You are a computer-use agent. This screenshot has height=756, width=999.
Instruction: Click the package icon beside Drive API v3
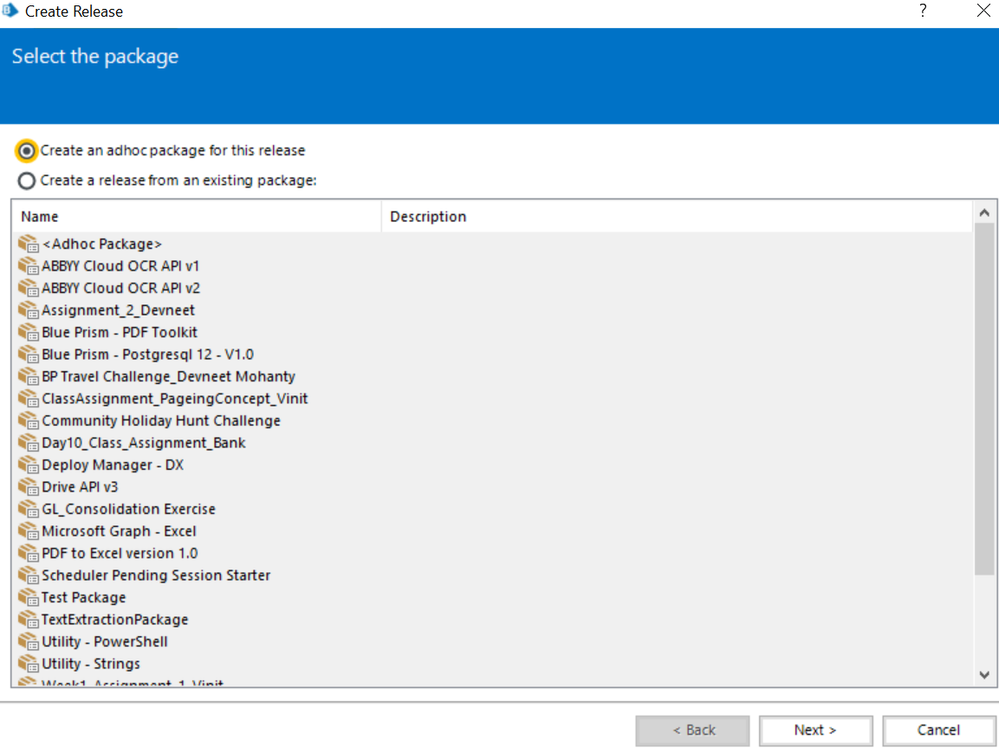(x=29, y=487)
